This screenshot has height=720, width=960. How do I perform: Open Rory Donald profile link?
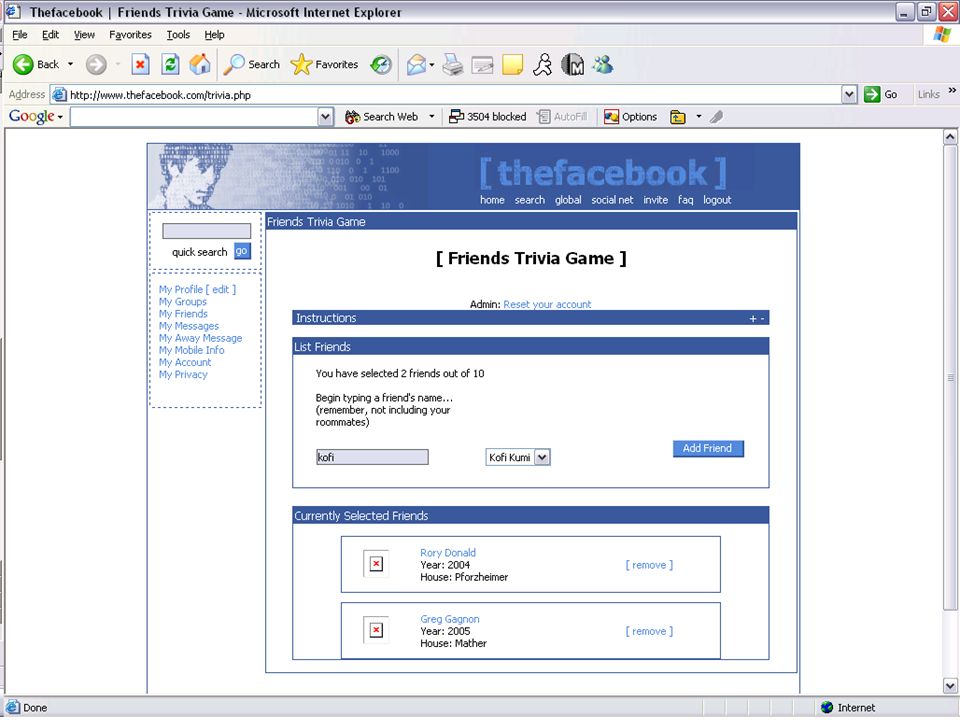click(x=448, y=552)
